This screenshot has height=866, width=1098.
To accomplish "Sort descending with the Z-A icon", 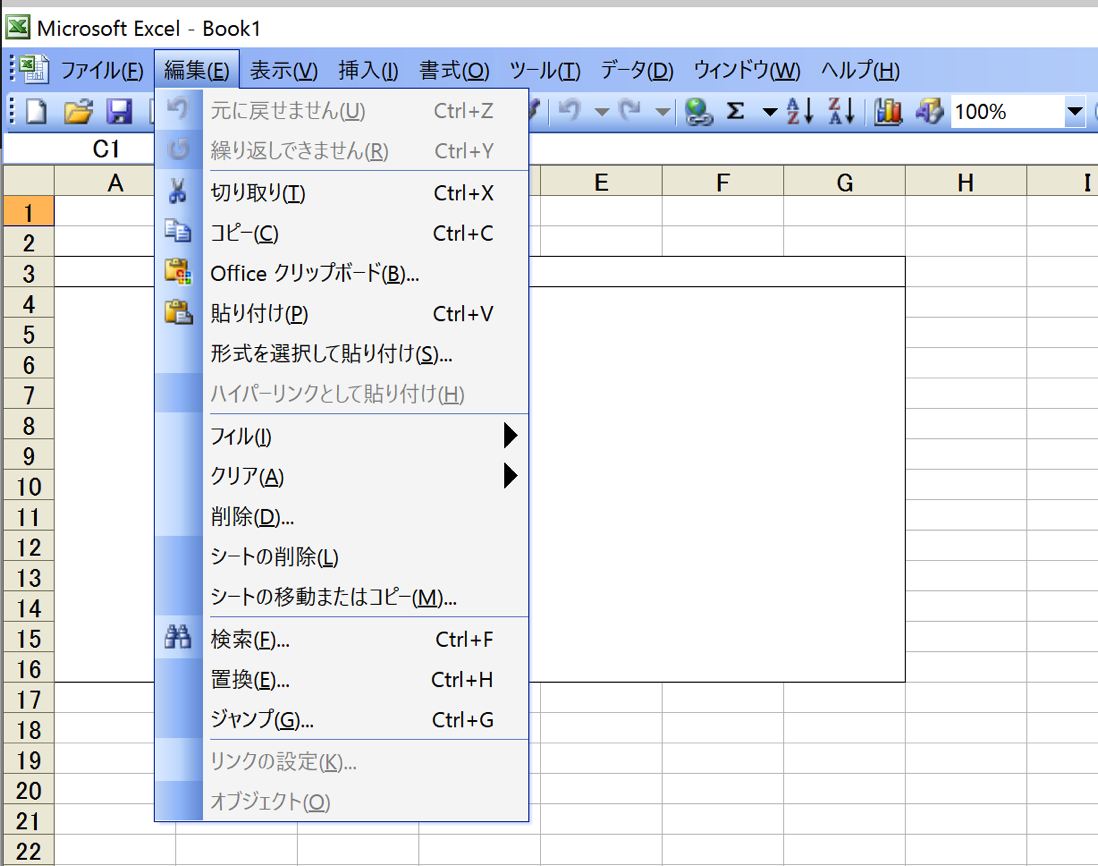I will [x=841, y=111].
